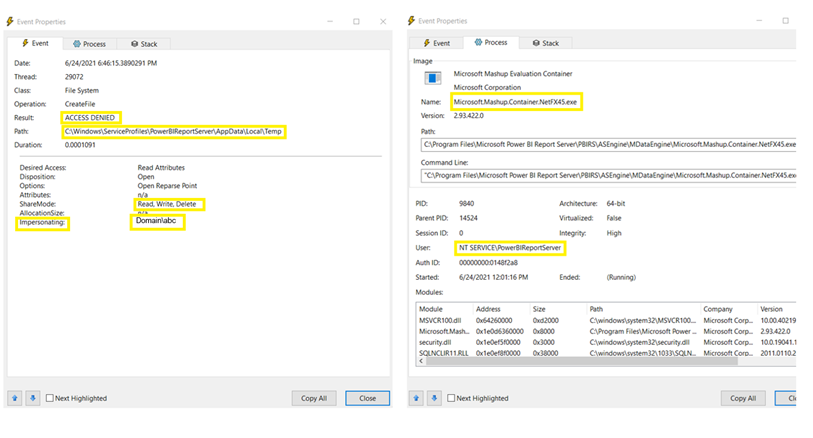813x438 pixels.
Task: Click the ACCESS DENIED result value
Action: [90, 118]
